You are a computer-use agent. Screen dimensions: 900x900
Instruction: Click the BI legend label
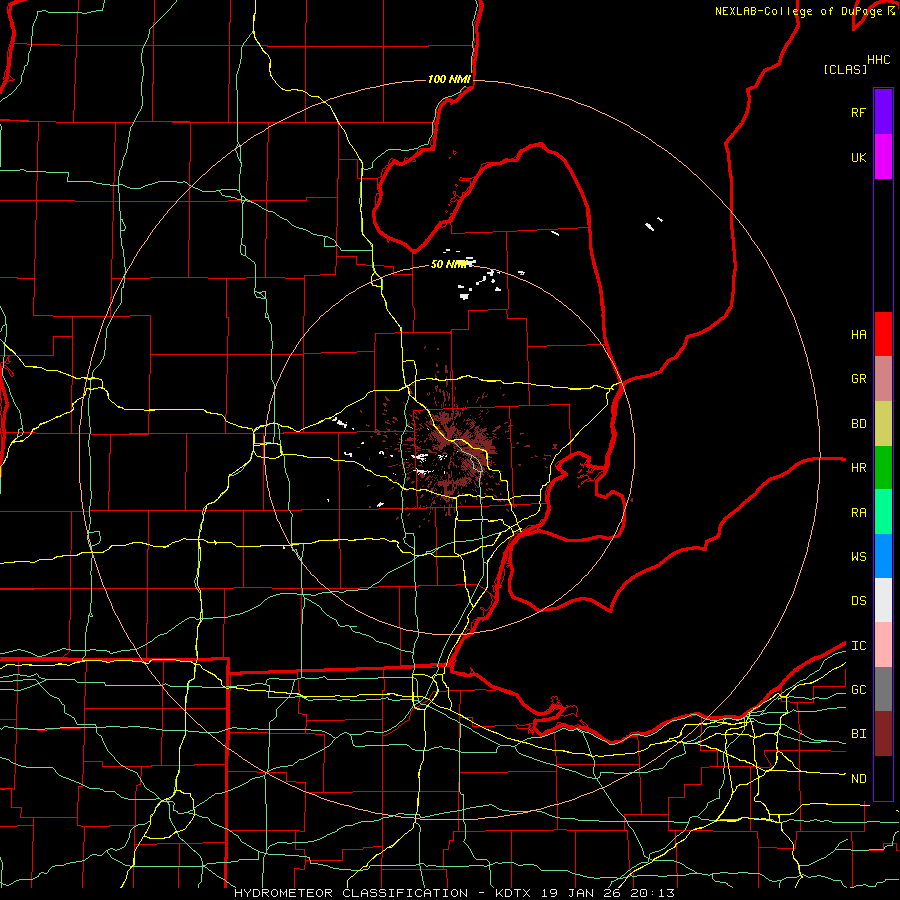point(858,734)
